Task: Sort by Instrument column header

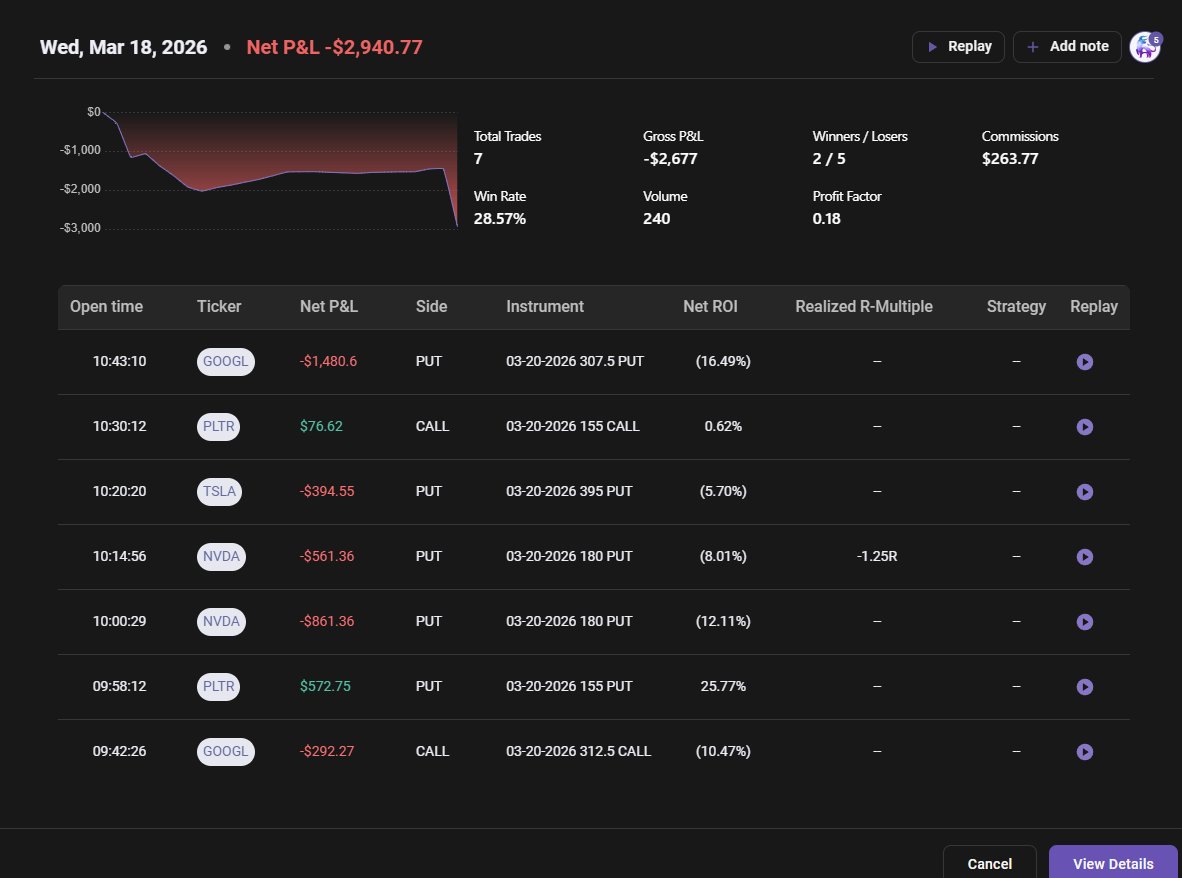Action: pos(545,307)
